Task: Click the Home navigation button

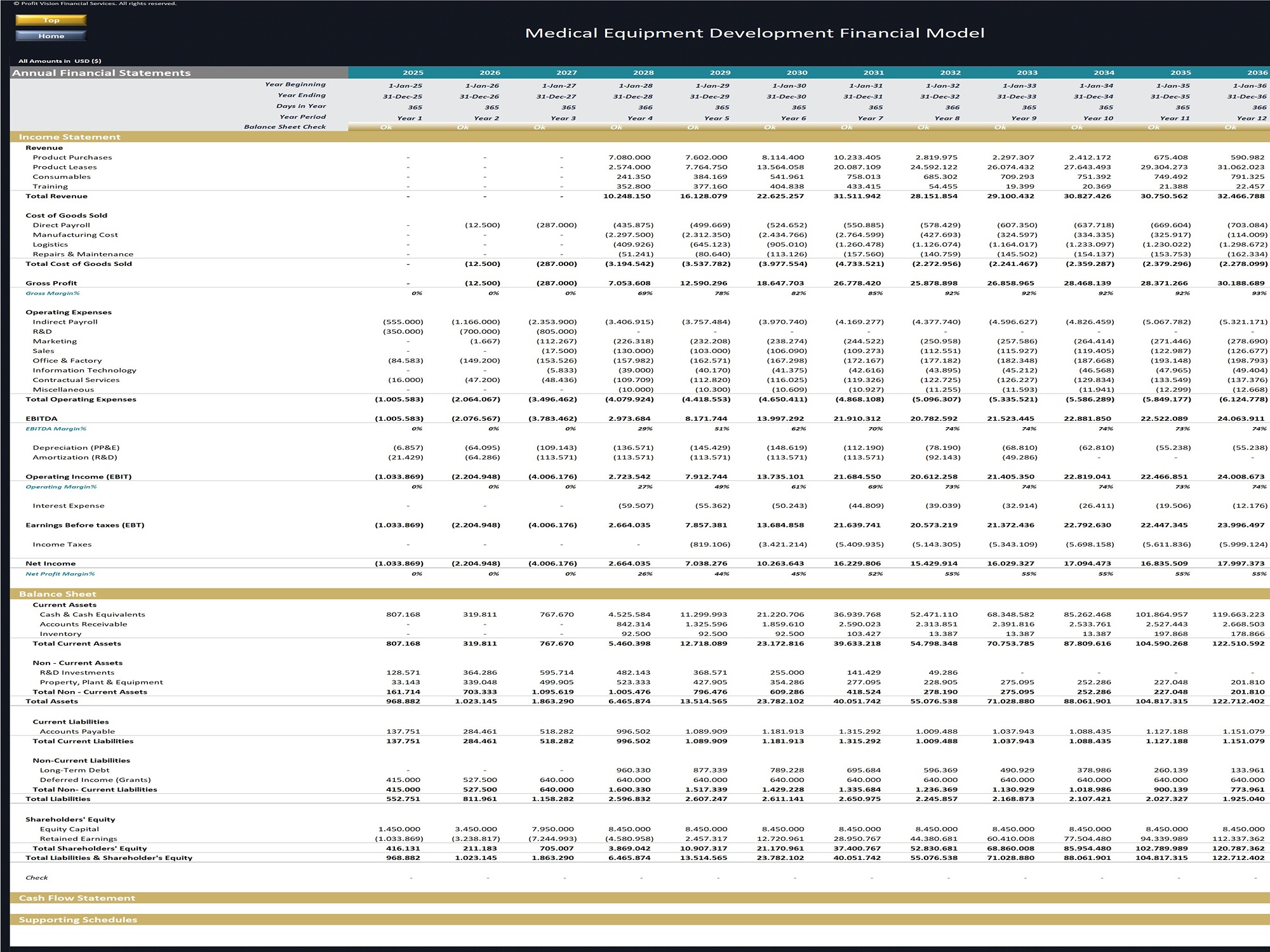Action: (51, 36)
